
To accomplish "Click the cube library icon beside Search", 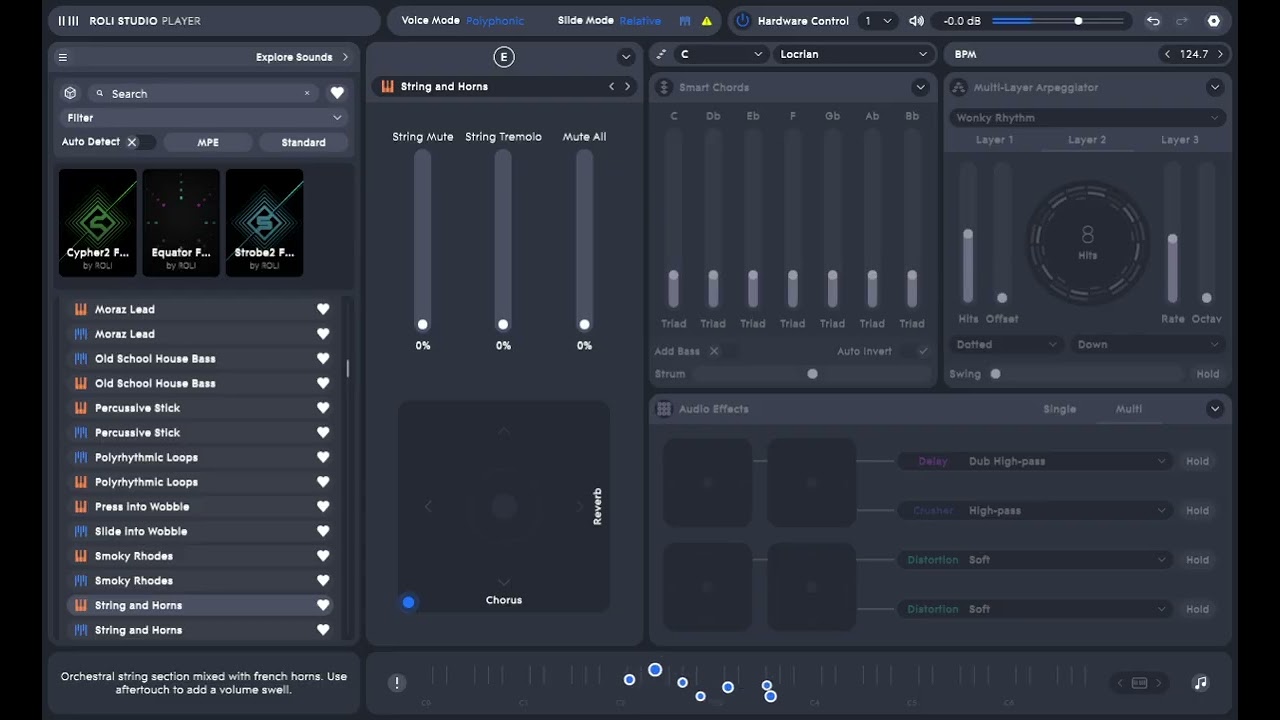I will (70, 93).
